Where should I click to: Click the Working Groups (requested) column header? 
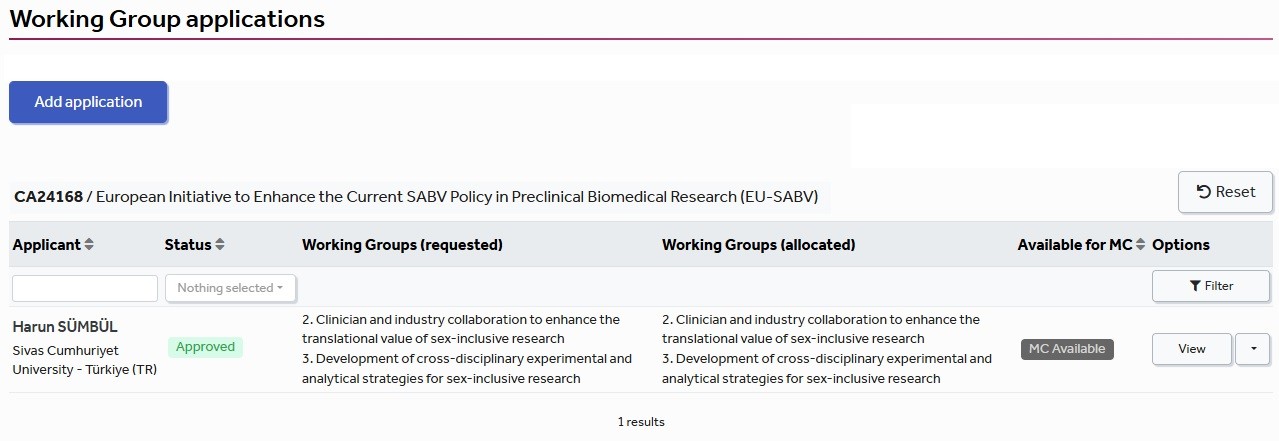[x=402, y=245]
